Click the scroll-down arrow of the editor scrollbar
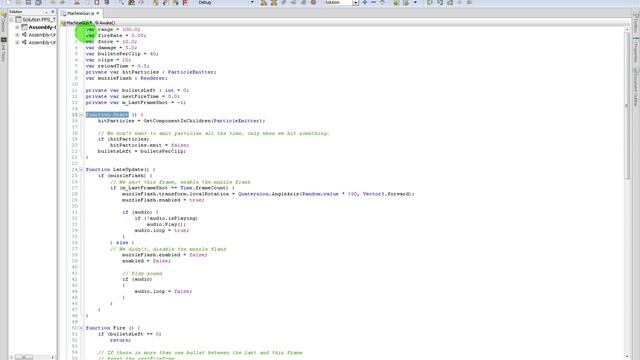640x360 pixels. coord(627,356)
